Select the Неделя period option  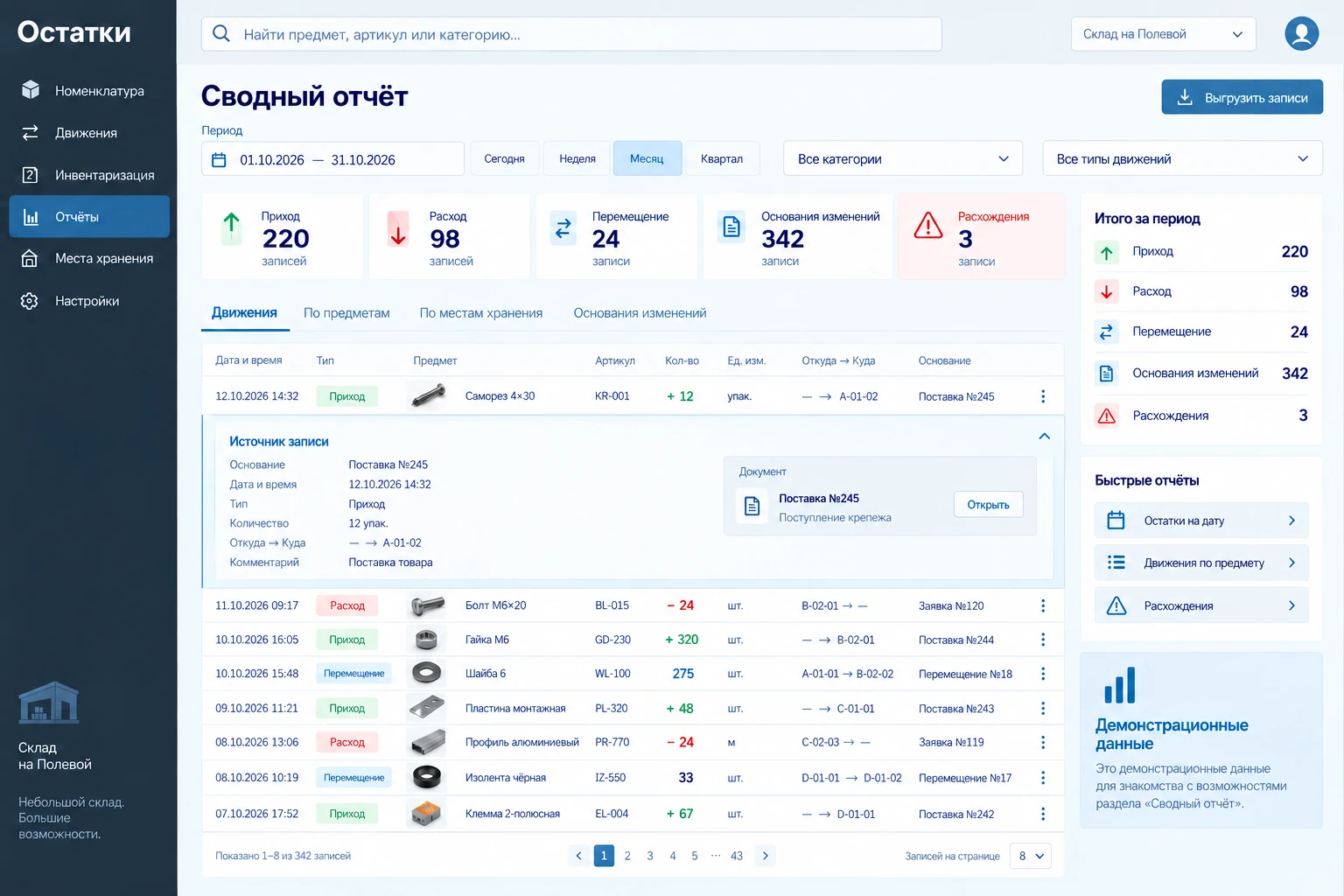[x=577, y=159]
